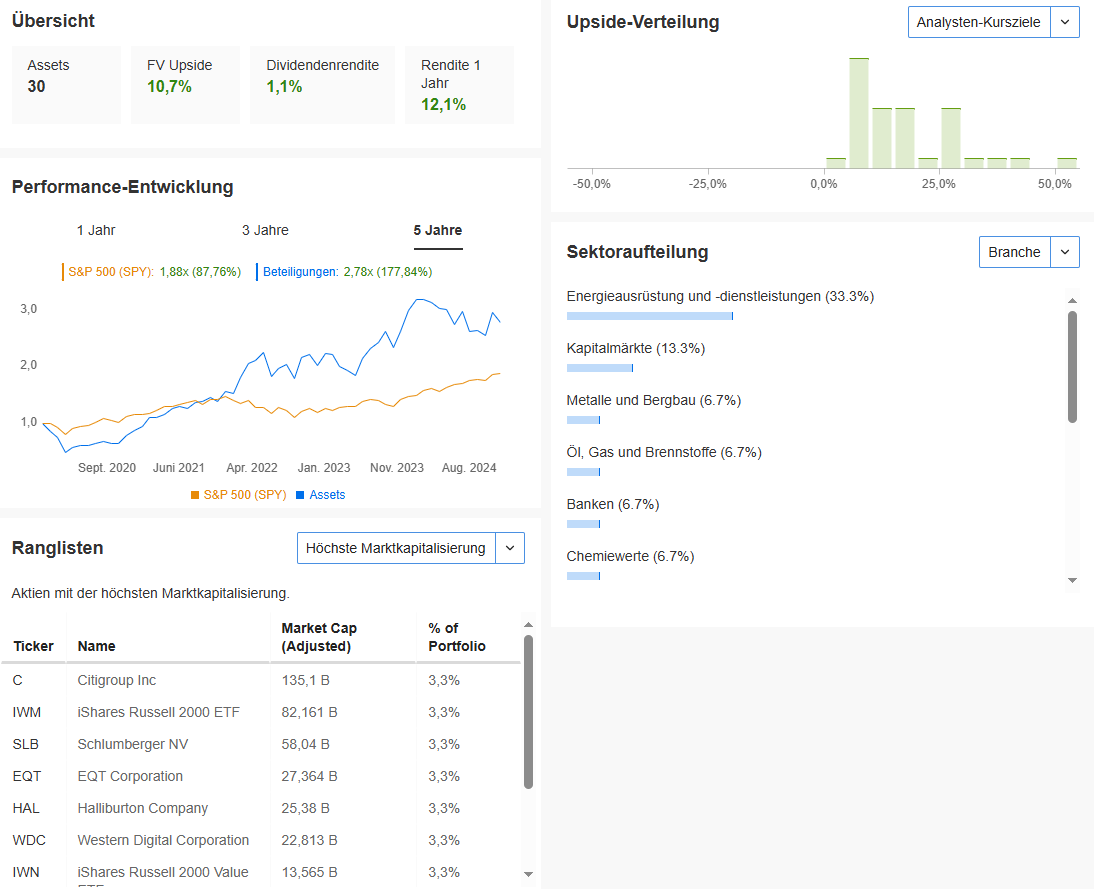Screen dimensions: 1094x889
Task: Select the 5 Jahre performance tab
Action: [x=437, y=230]
